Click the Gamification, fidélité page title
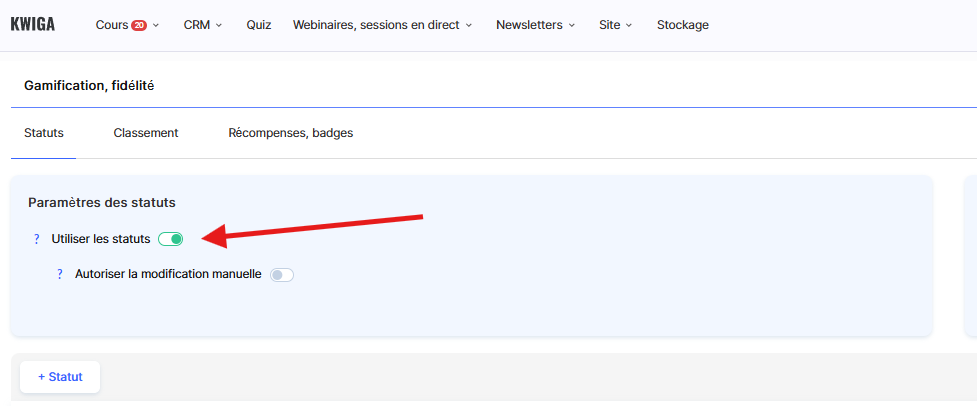 [x=89, y=86]
